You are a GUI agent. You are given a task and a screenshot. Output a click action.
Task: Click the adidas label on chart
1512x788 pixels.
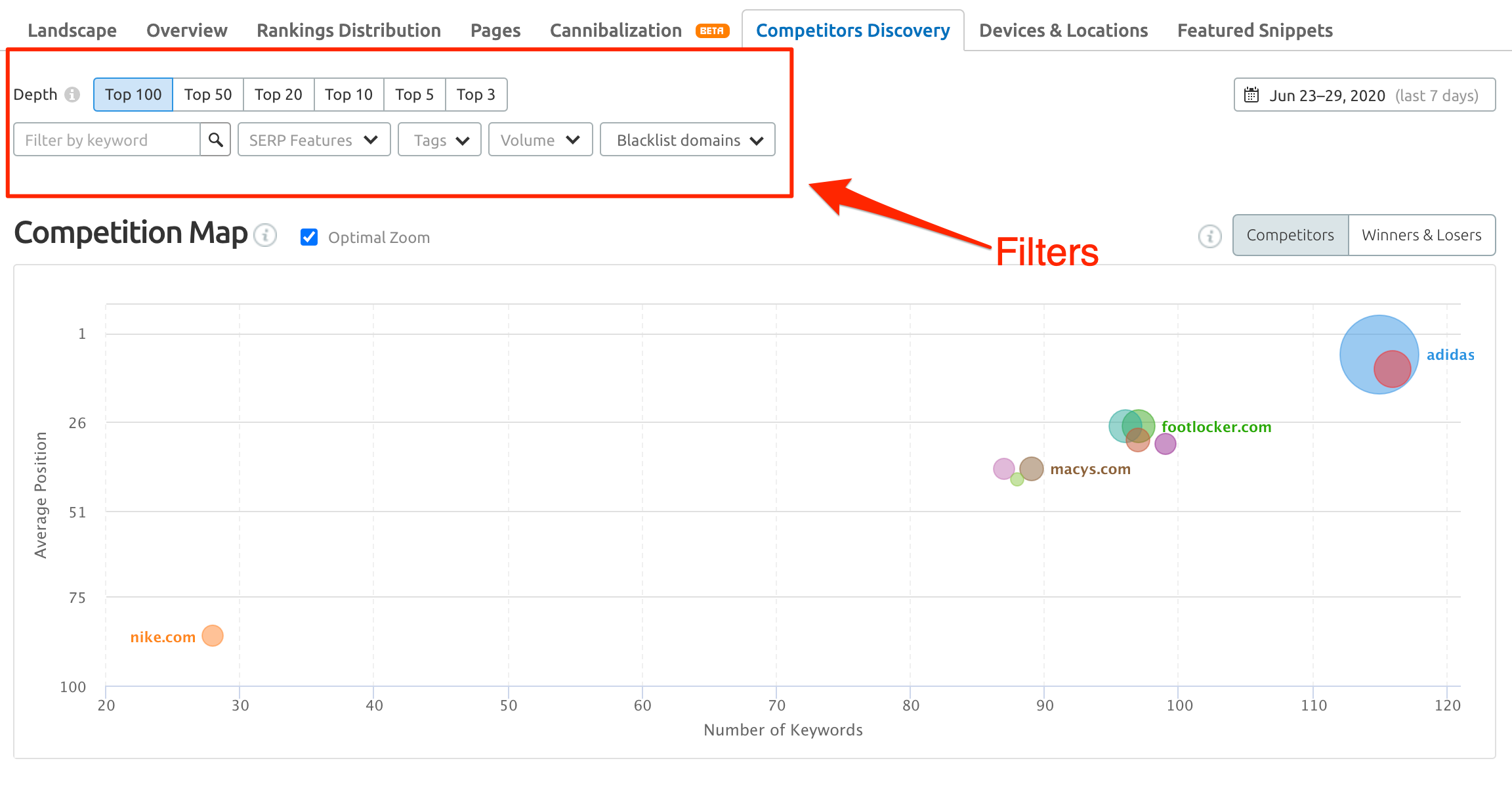tap(1450, 355)
